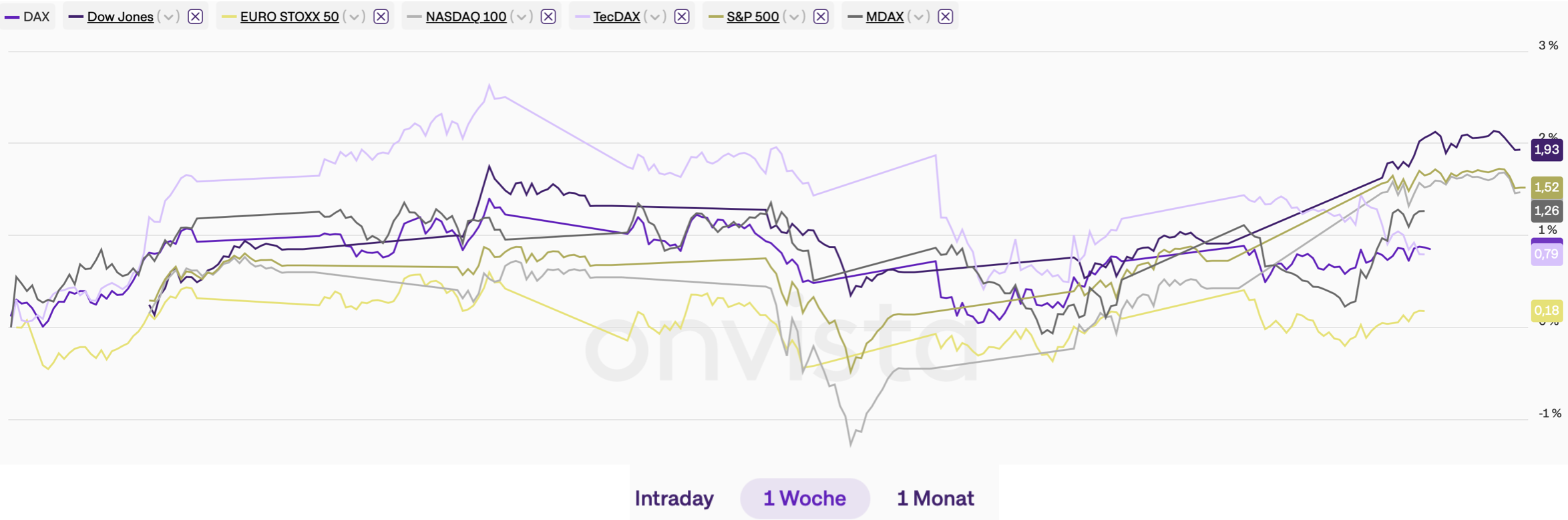Expand the Dow Jones dropdown chevron

[x=168, y=17]
